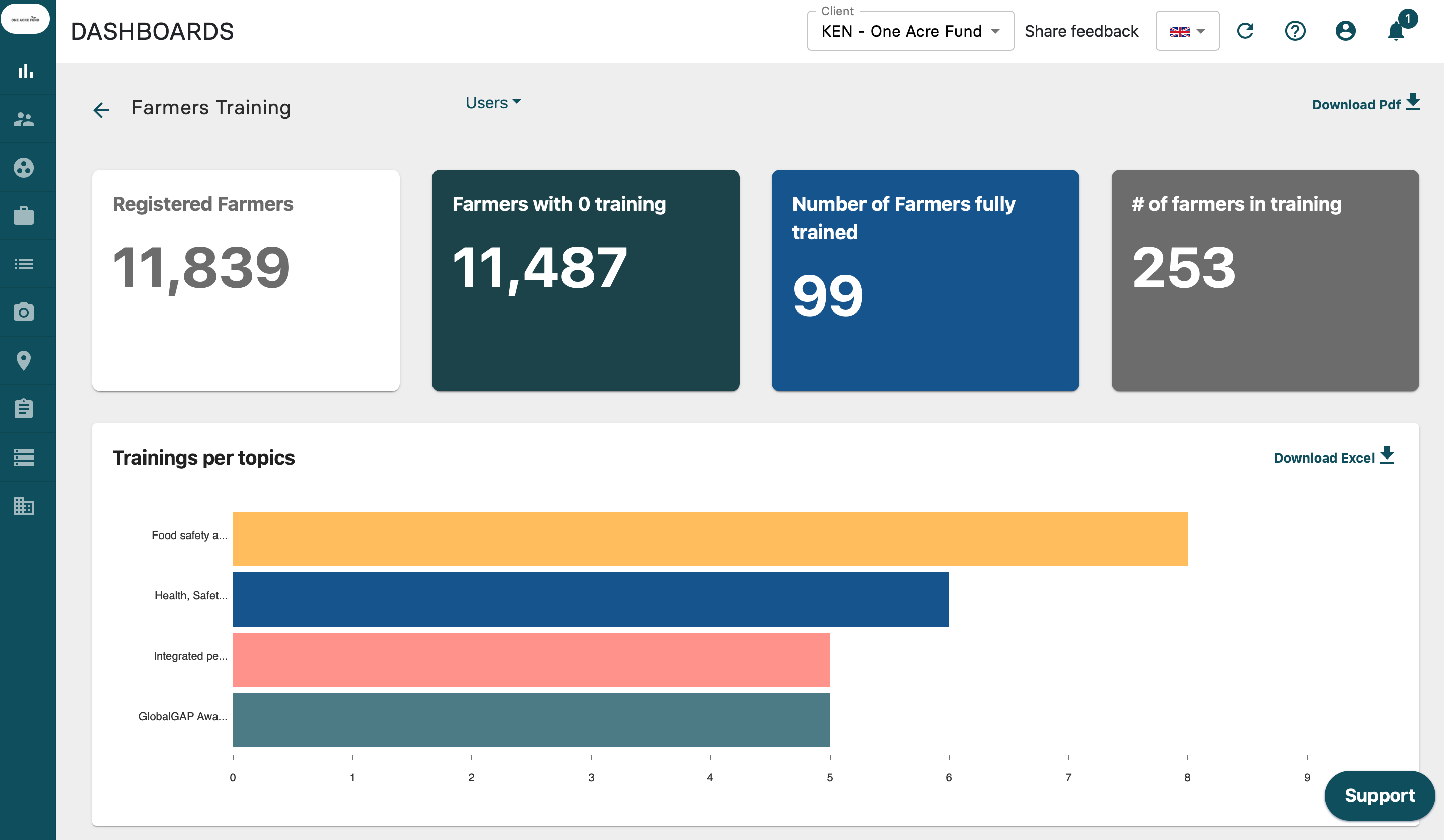The image size is (1444, 840).
Task: Select the camera sidebar icon
Action: 24,312
